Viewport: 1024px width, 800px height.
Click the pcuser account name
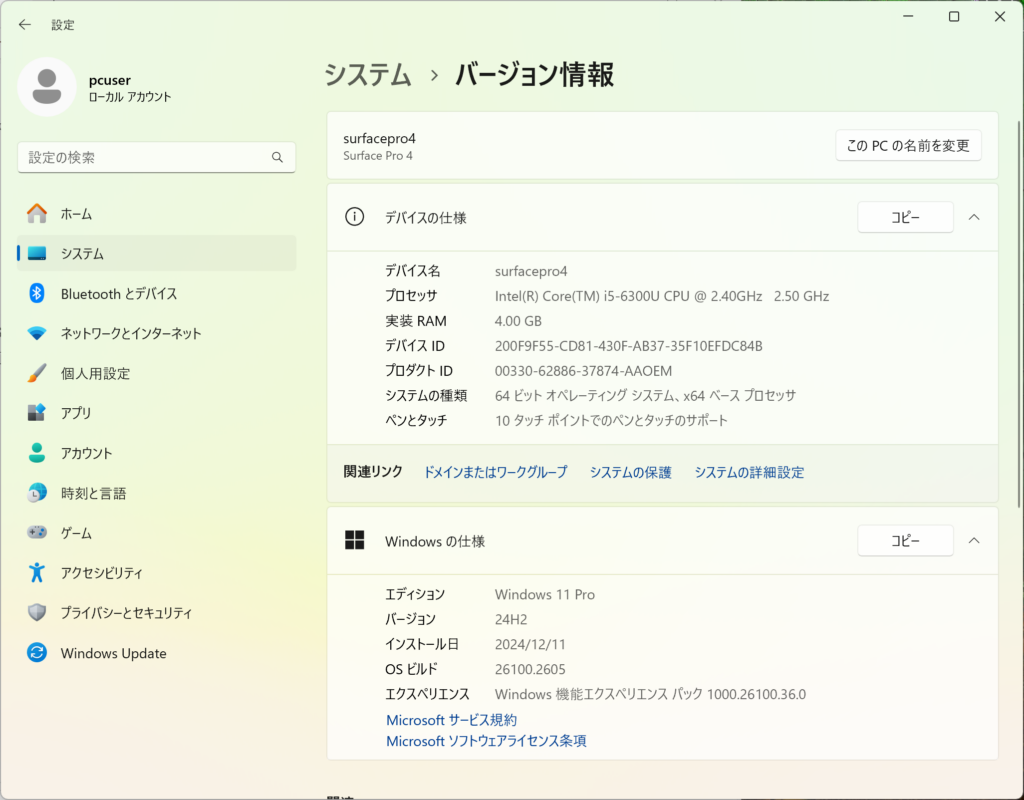[110, 80]
